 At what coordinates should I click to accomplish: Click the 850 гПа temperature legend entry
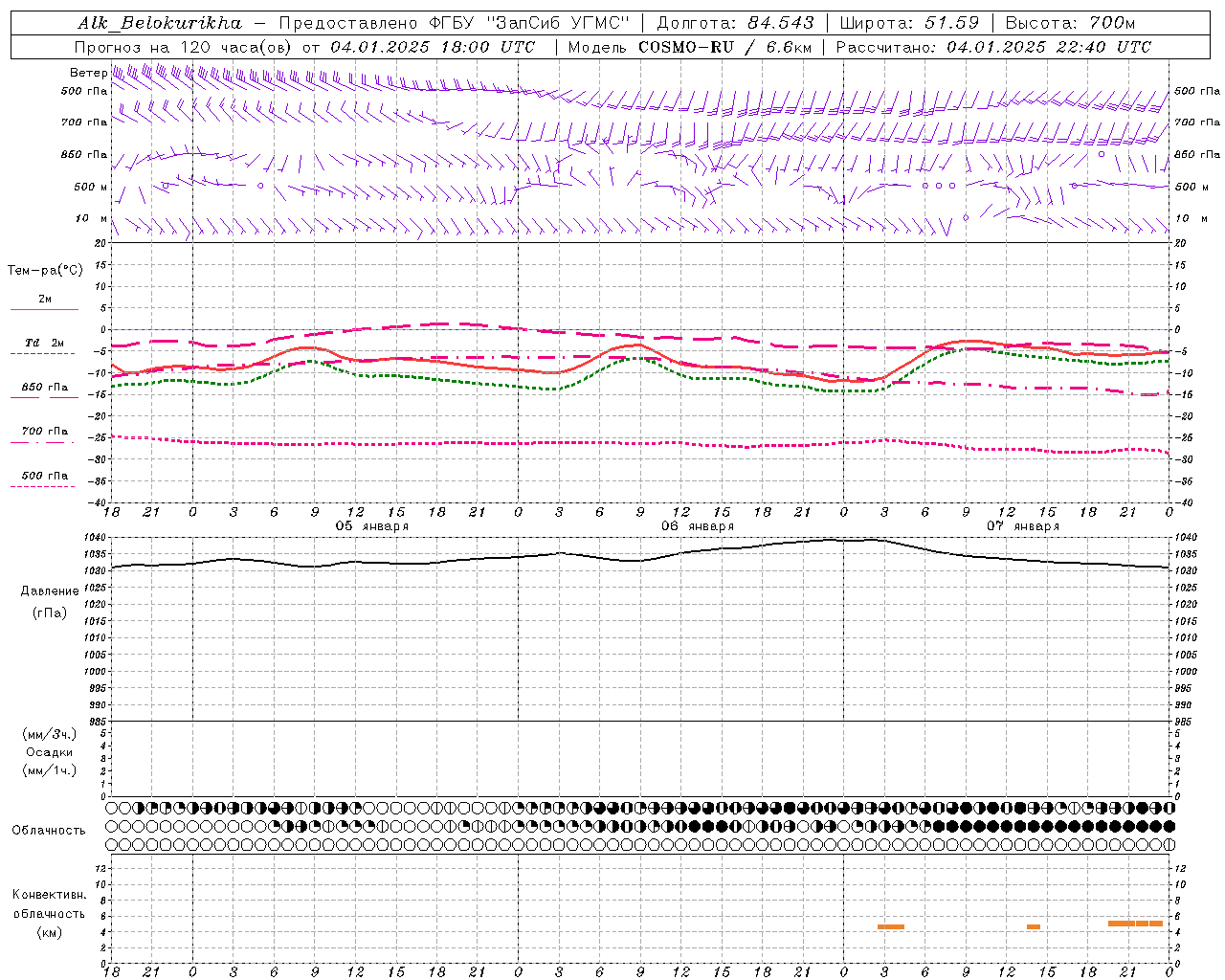(45, 388)
